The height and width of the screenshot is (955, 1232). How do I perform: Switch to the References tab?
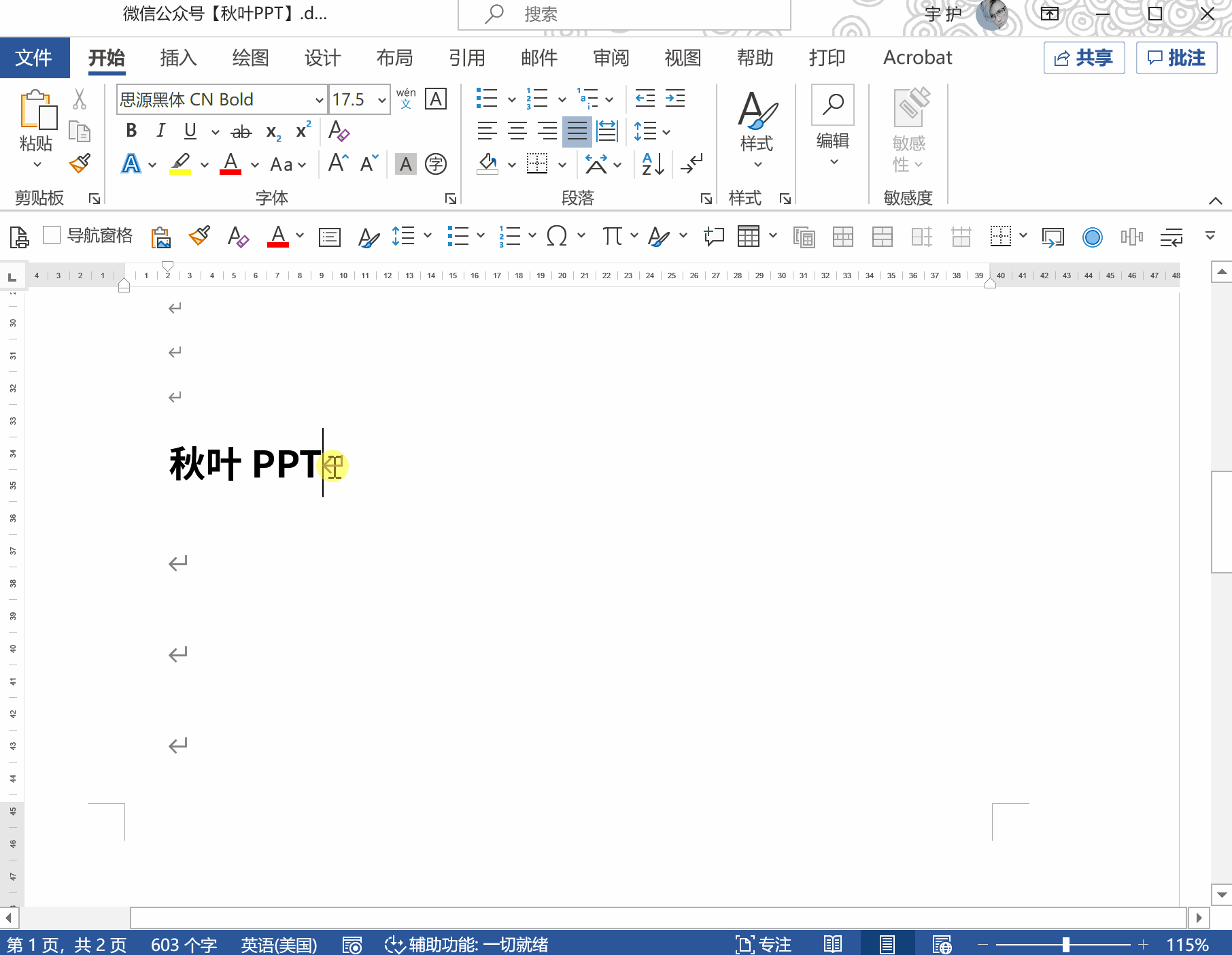(x=466, y=58)
